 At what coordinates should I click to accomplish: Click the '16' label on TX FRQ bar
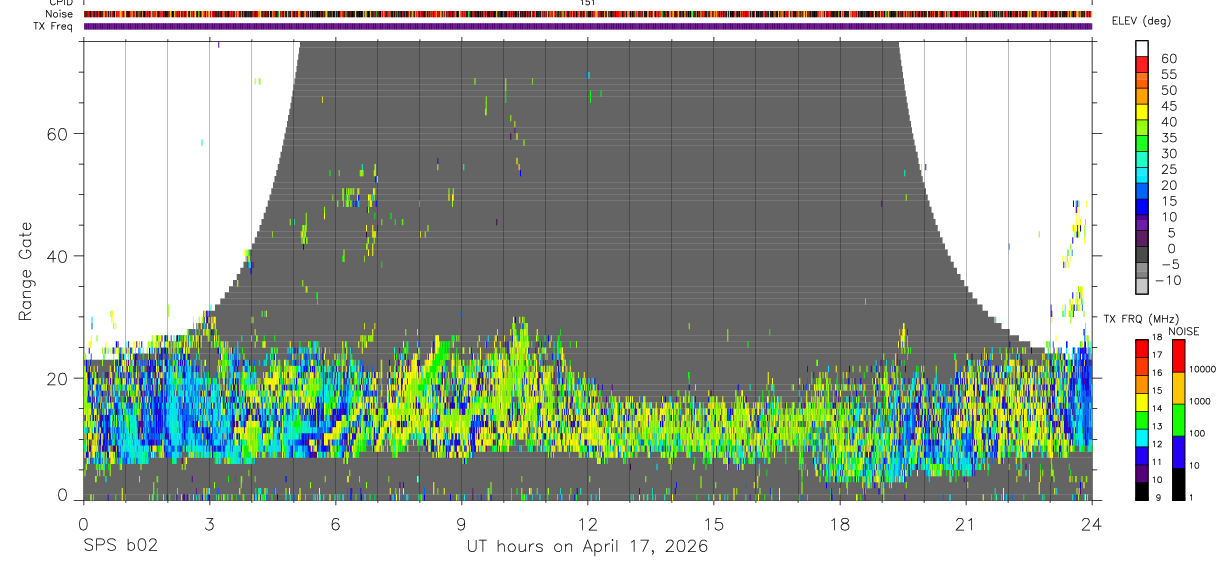[1158, 372]
